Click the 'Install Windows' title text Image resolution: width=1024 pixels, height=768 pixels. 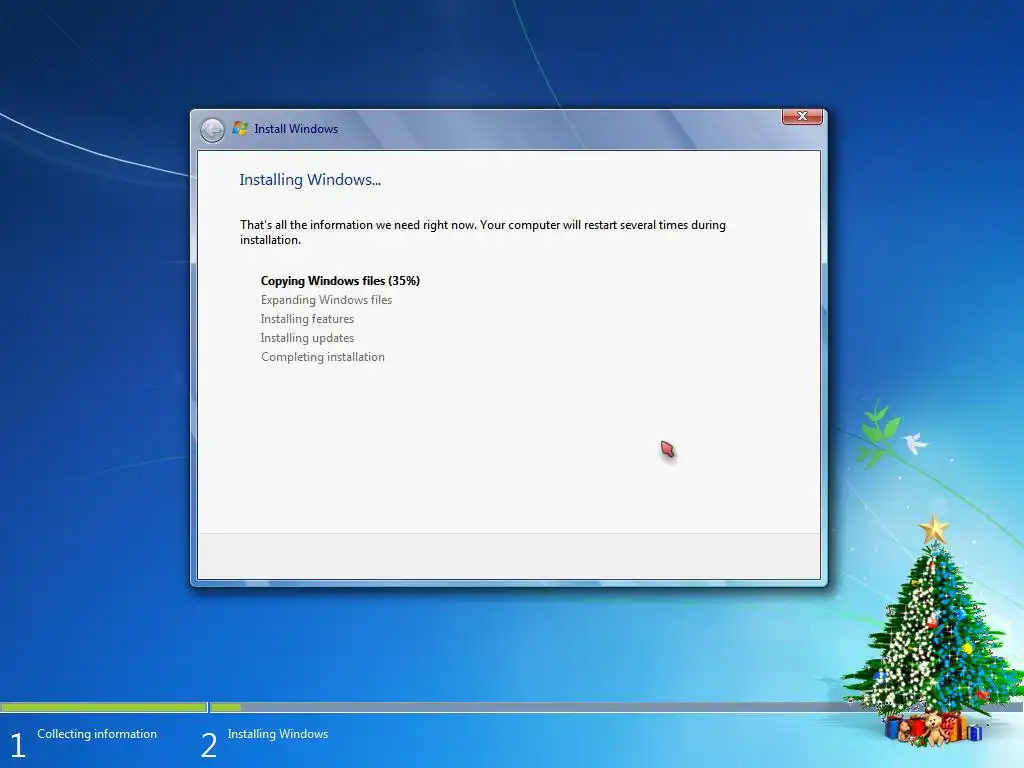(296, 129)
